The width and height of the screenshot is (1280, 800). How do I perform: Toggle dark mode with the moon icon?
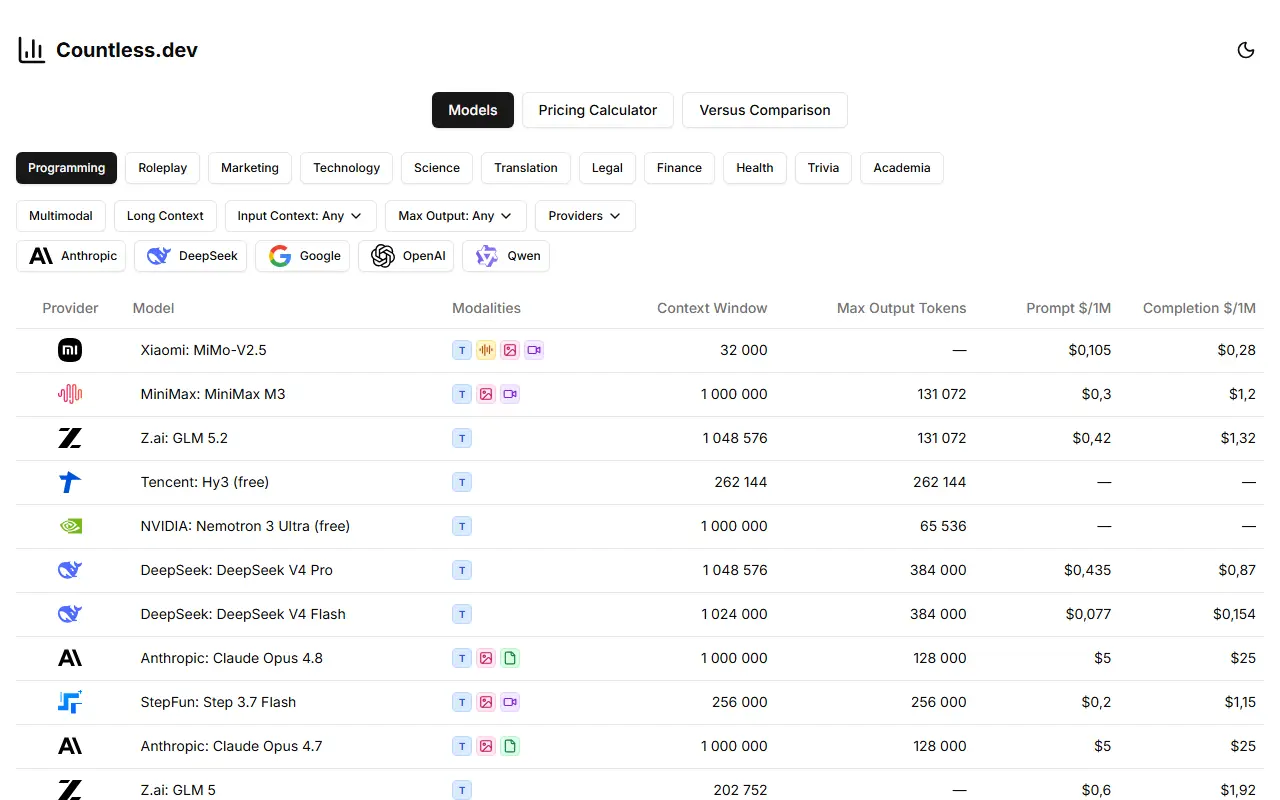click(x=1246, y=50)
